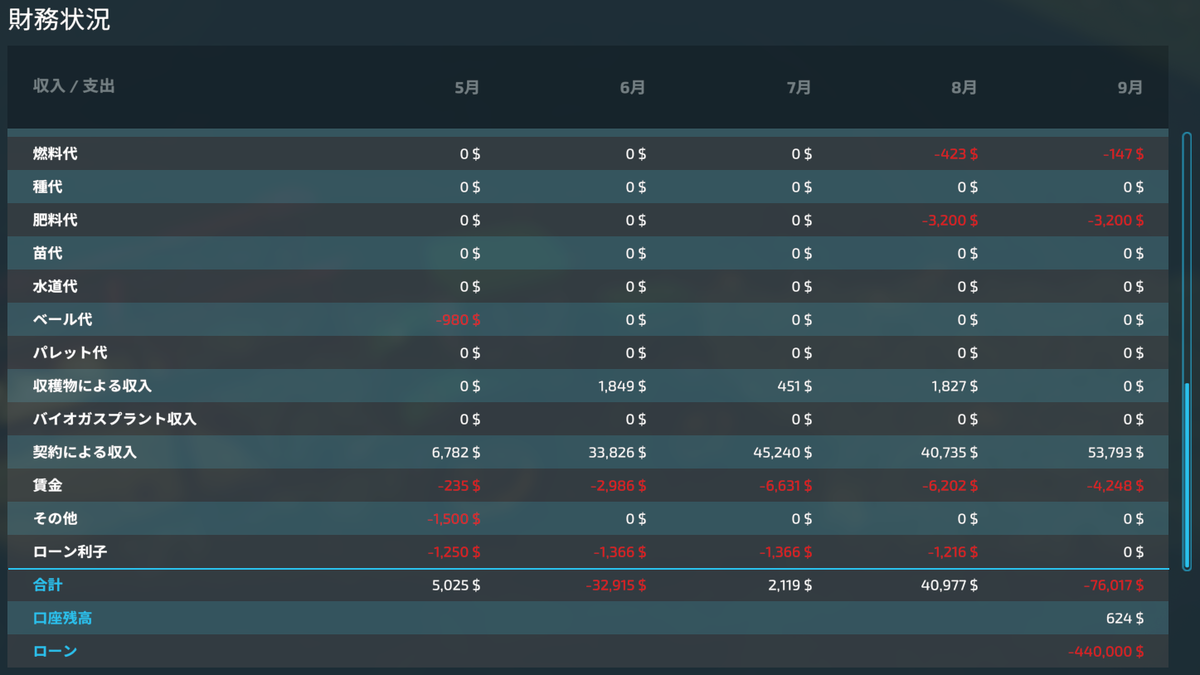The width and height of the screenshot is (1200, 675).
Task: Select the 9月 column header
Action: [x=1130, y=87]
